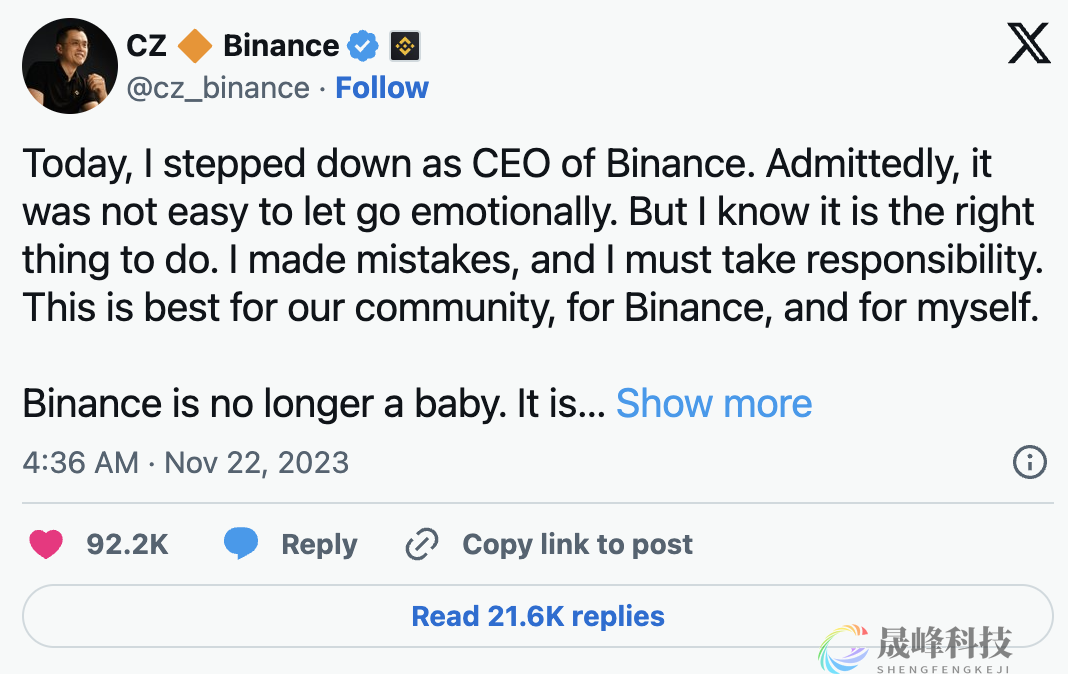Click the blue reply bubble icon

tap(241, 544)
